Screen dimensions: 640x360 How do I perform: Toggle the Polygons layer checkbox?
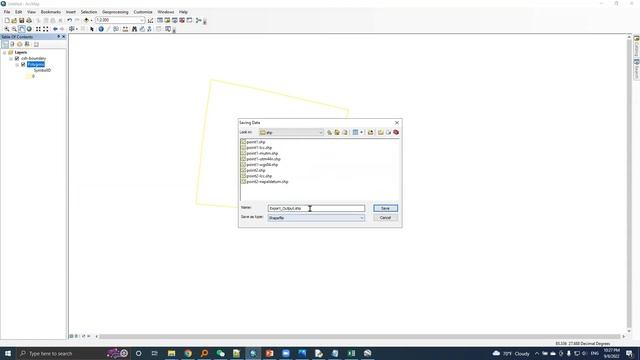pos(23,64)
